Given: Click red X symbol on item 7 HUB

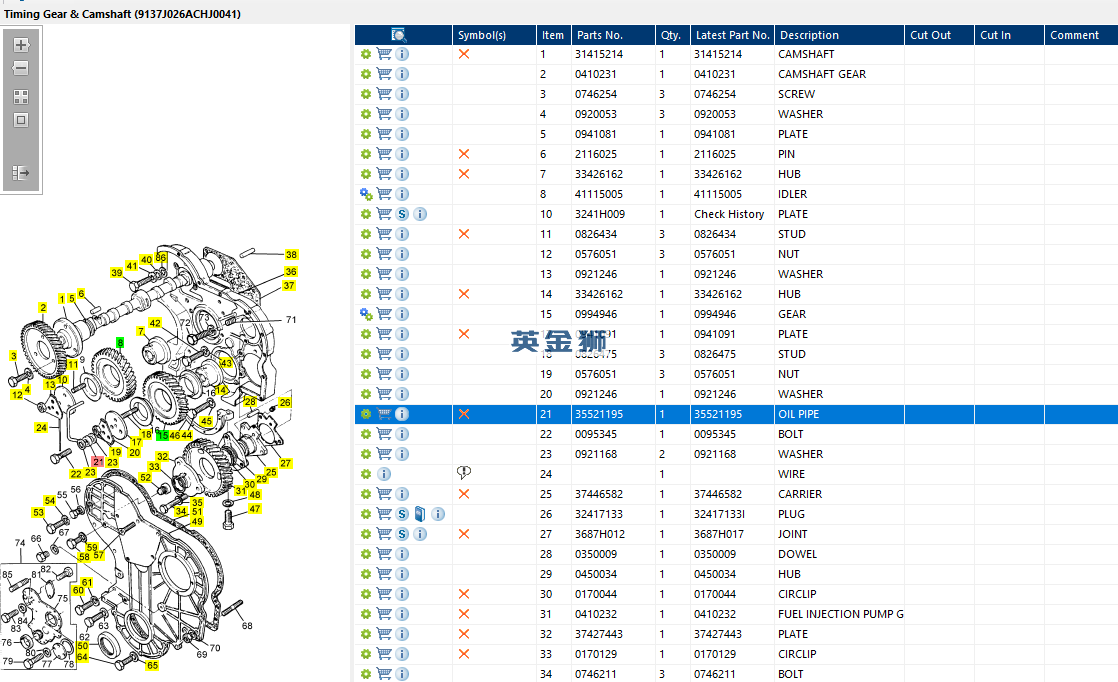Looking at the screenshot, I should point(463,174).
